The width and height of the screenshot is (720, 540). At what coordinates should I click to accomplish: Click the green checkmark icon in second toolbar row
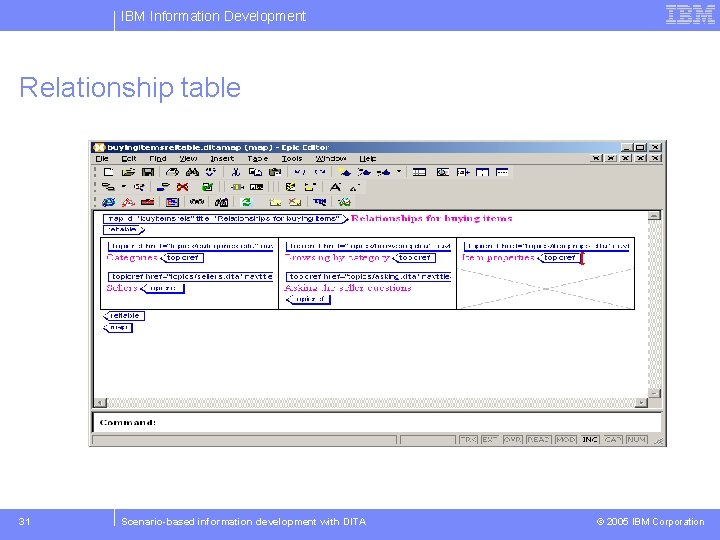tap(207, 187)
